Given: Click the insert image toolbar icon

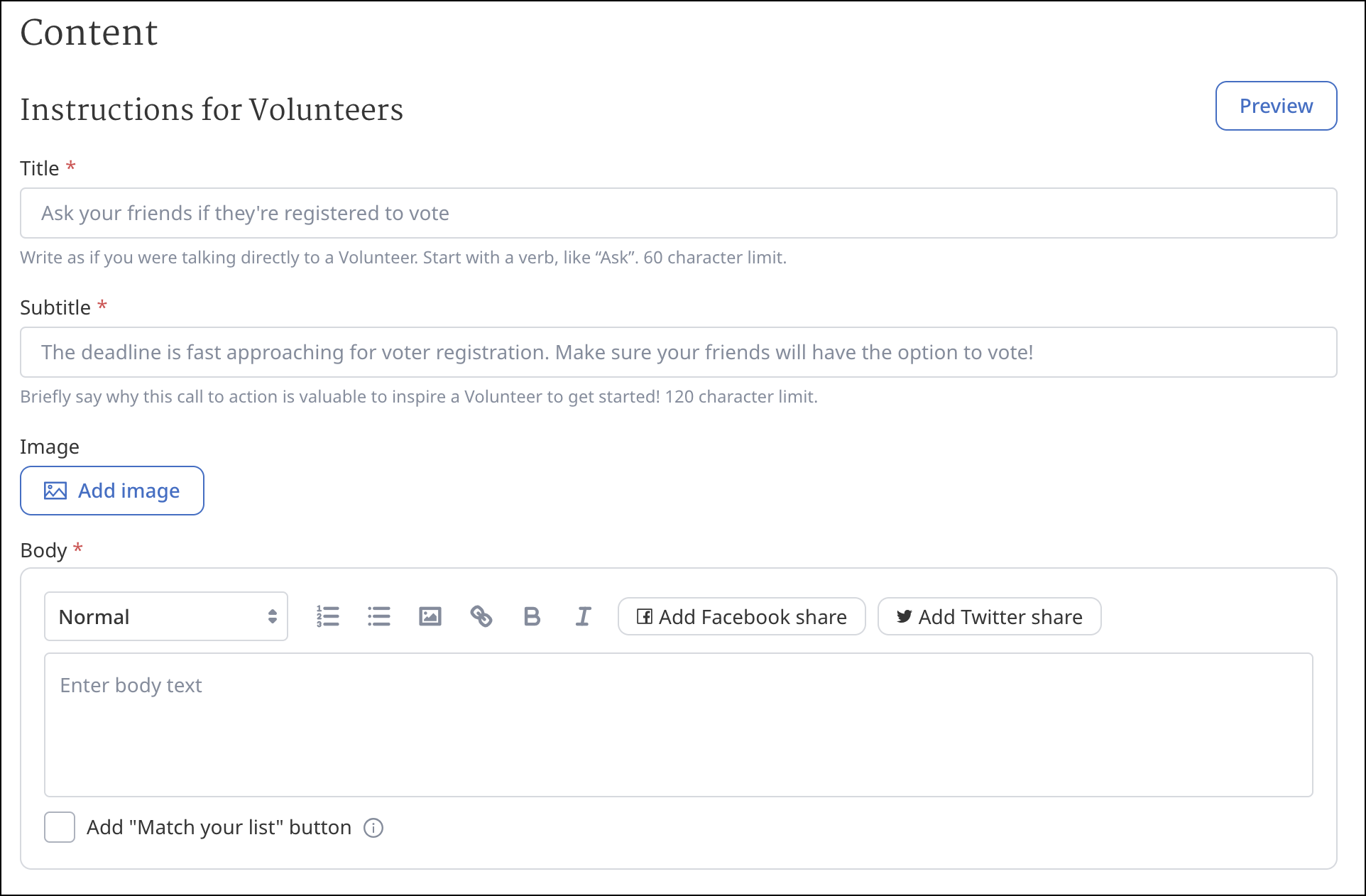Looking at the screenshot, I should pos(430,616).
